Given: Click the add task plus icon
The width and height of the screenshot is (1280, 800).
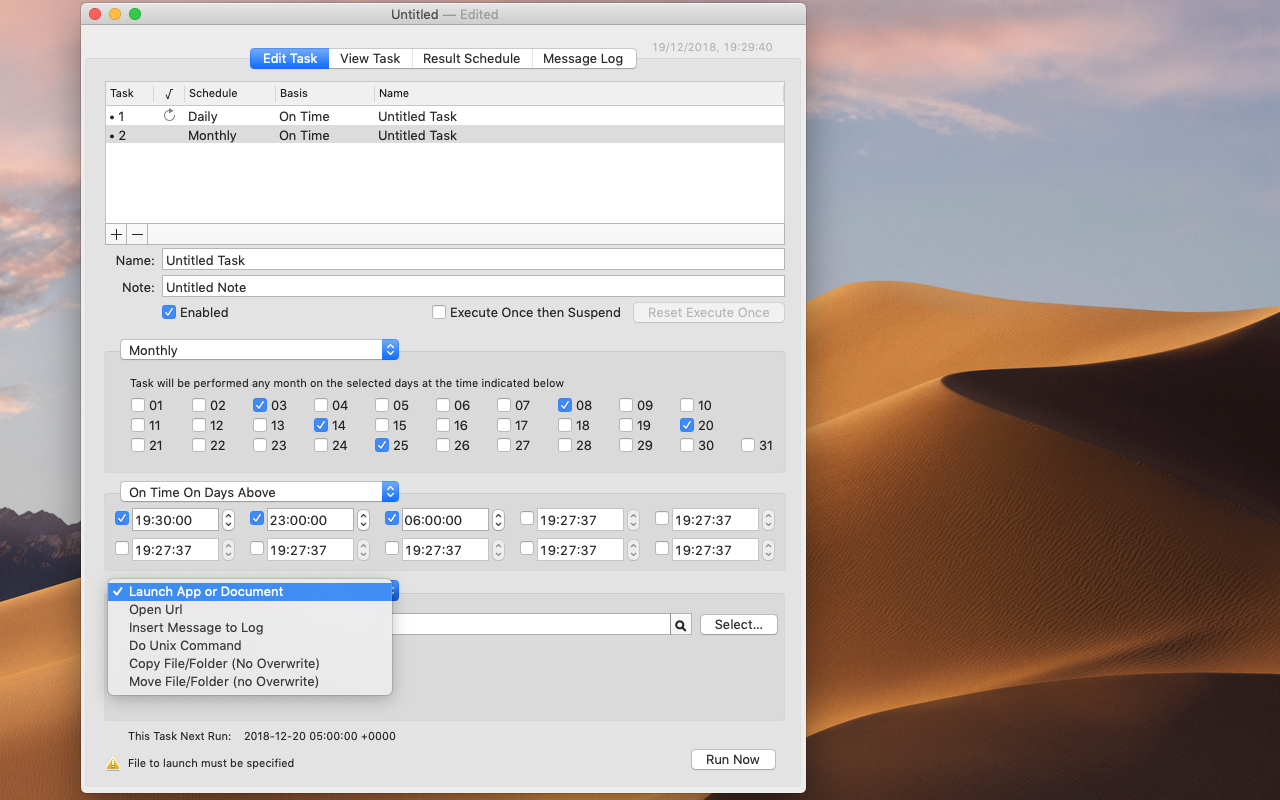Looking at the screenshot, I should tap(116, 234).
